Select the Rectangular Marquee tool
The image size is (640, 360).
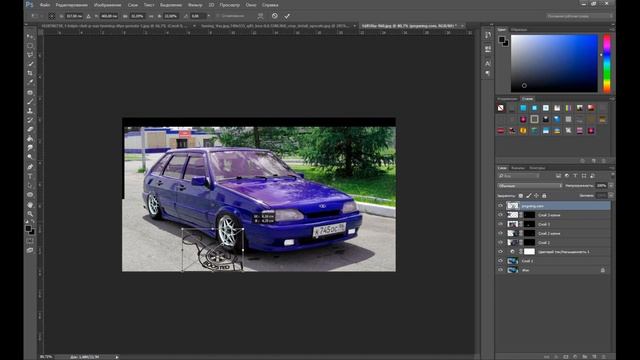[30, 46]
